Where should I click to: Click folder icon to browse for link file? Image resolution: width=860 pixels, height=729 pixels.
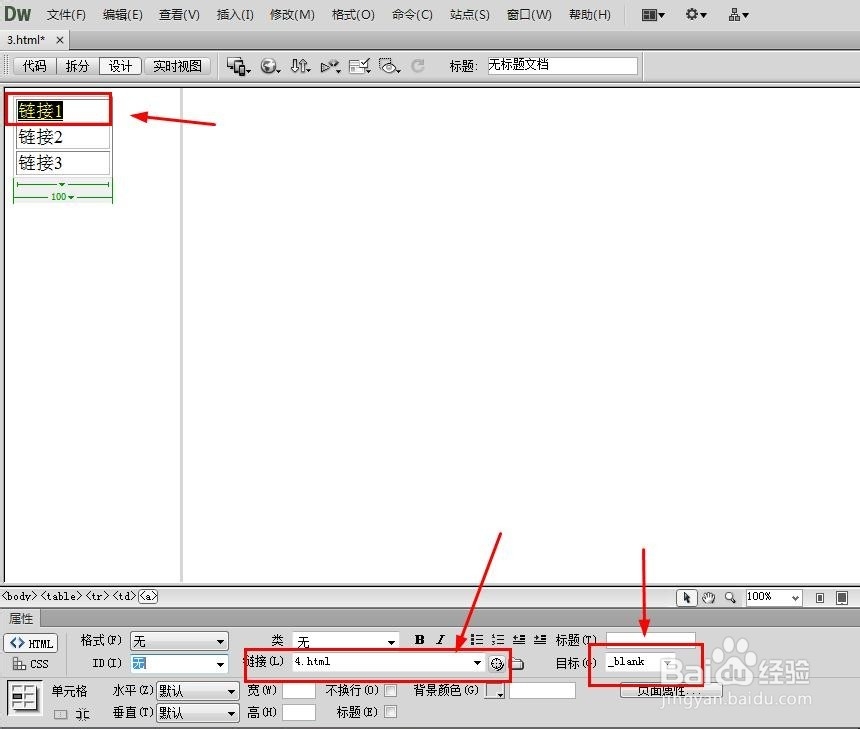coord(517,663)
